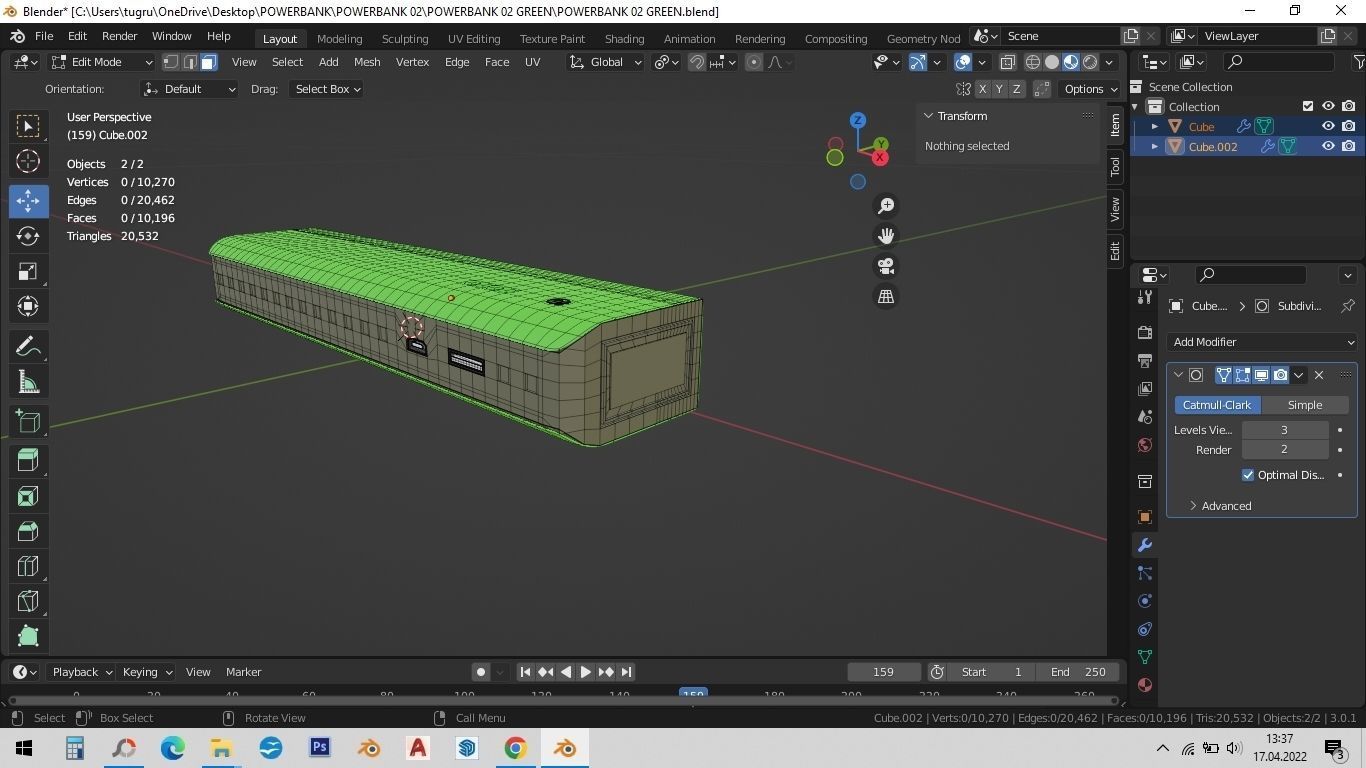Image resolution: width=1366 pixels, height=768 pixels.
Task: Play the animation forward
Action: [586, 672]
